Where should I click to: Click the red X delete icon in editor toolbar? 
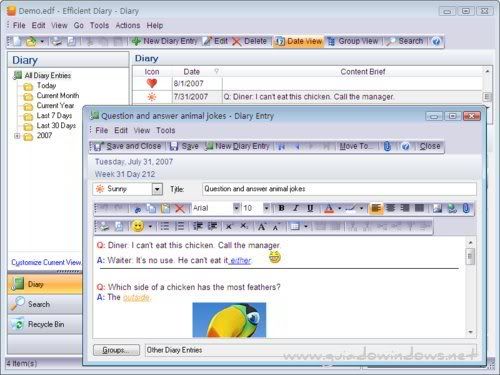[x=180, y=209]
